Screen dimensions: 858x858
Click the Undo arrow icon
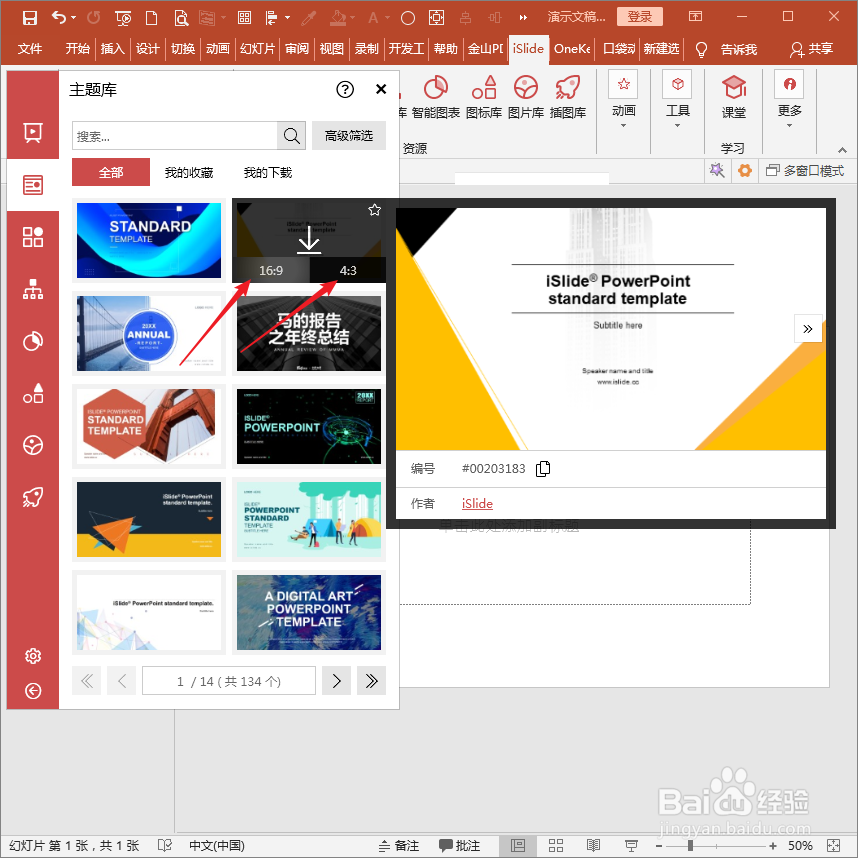coord(59,18)
